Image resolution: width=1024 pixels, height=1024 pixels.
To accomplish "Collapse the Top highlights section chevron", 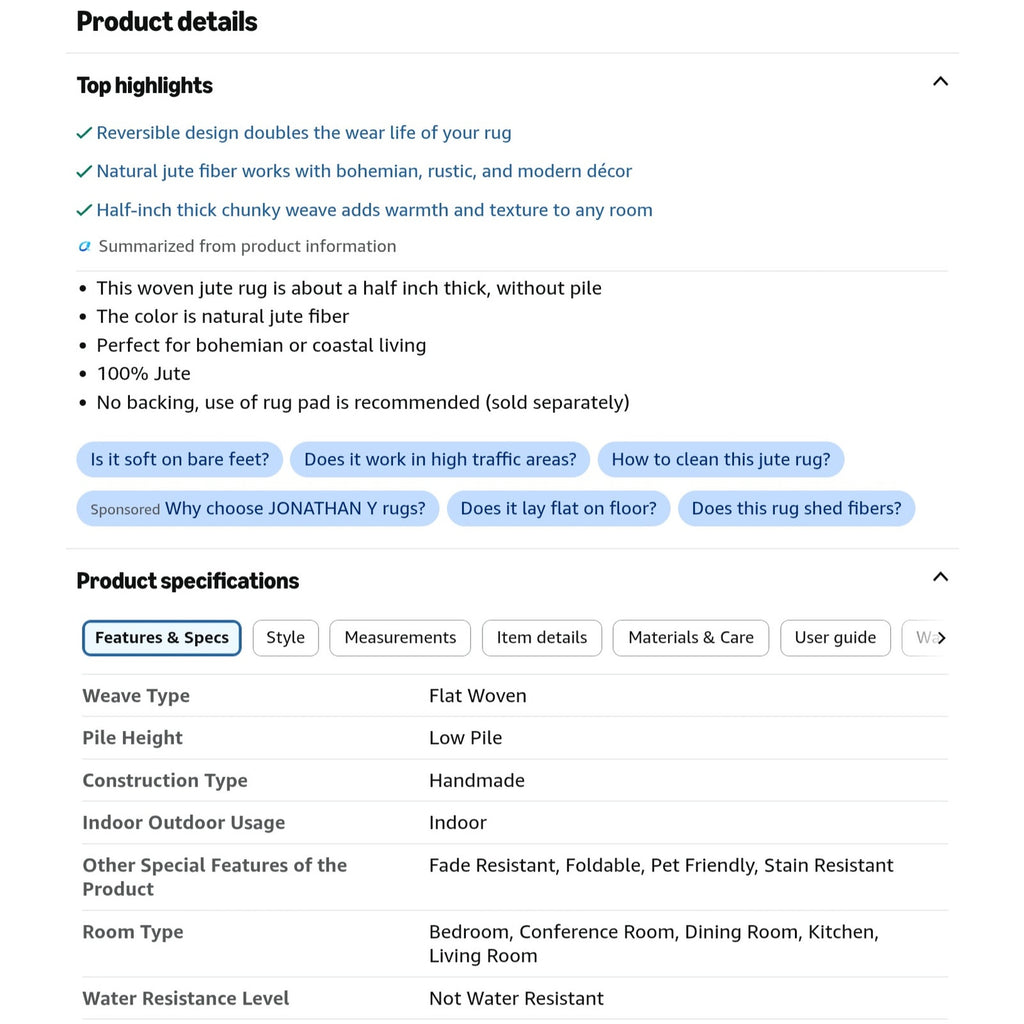I will point(940,82).
